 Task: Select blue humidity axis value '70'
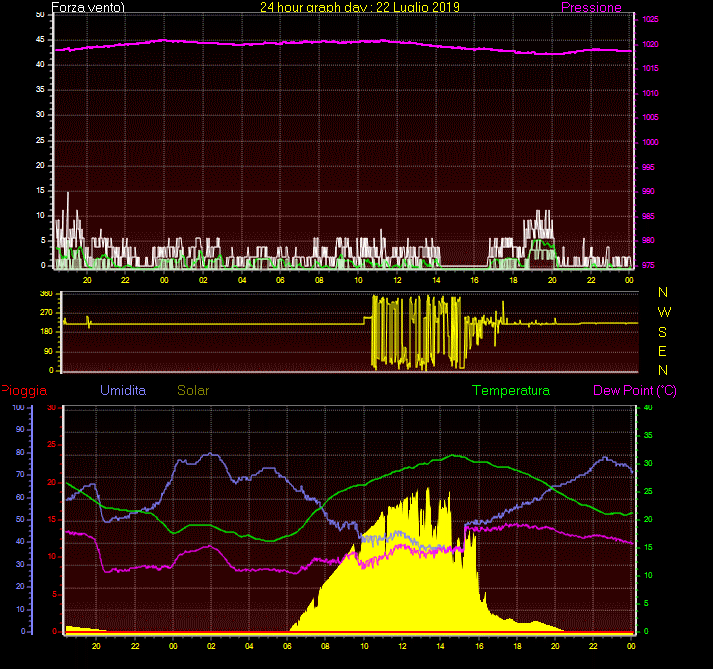tap(20, 475)
